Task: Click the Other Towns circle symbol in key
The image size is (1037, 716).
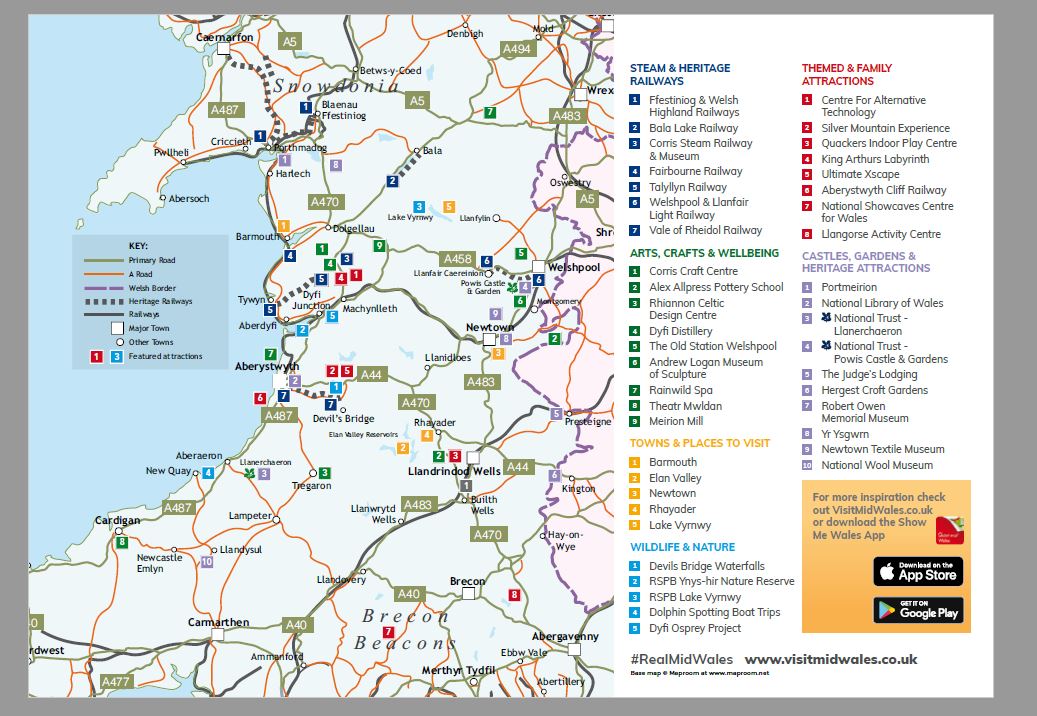Action: coord(120,342)
